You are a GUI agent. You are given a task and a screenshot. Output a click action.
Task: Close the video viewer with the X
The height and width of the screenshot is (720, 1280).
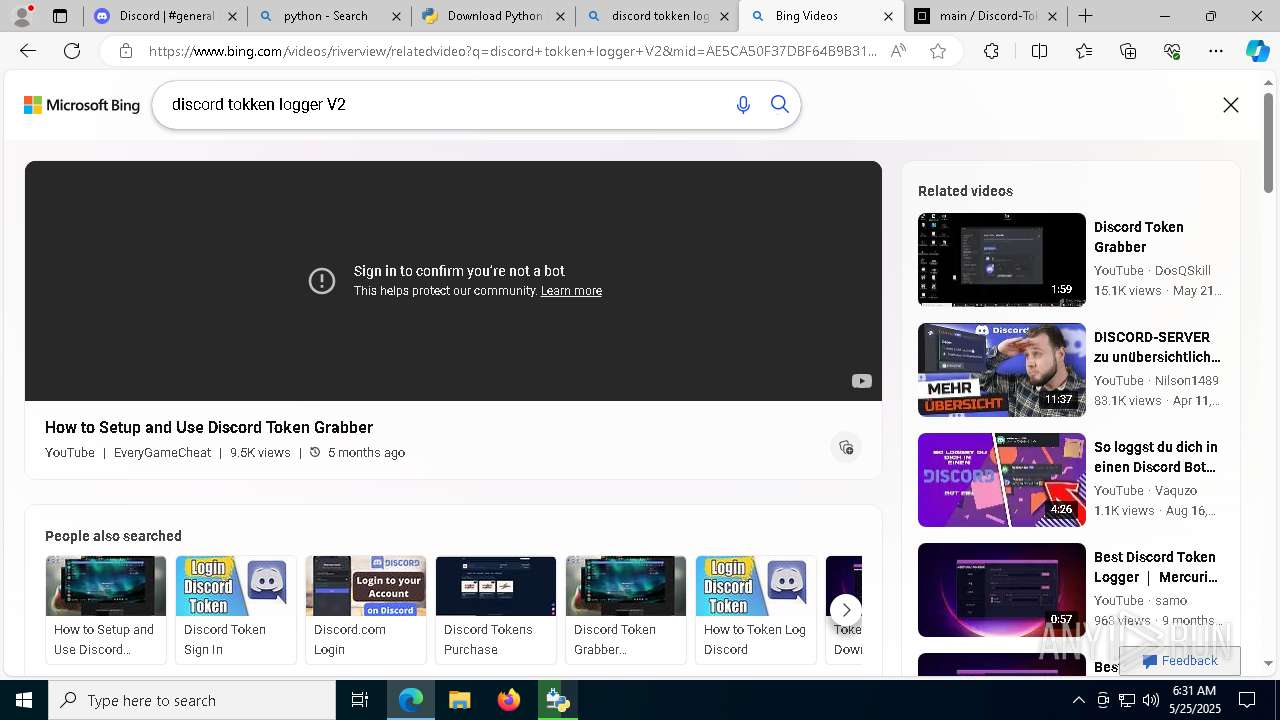coord(1231,105)
